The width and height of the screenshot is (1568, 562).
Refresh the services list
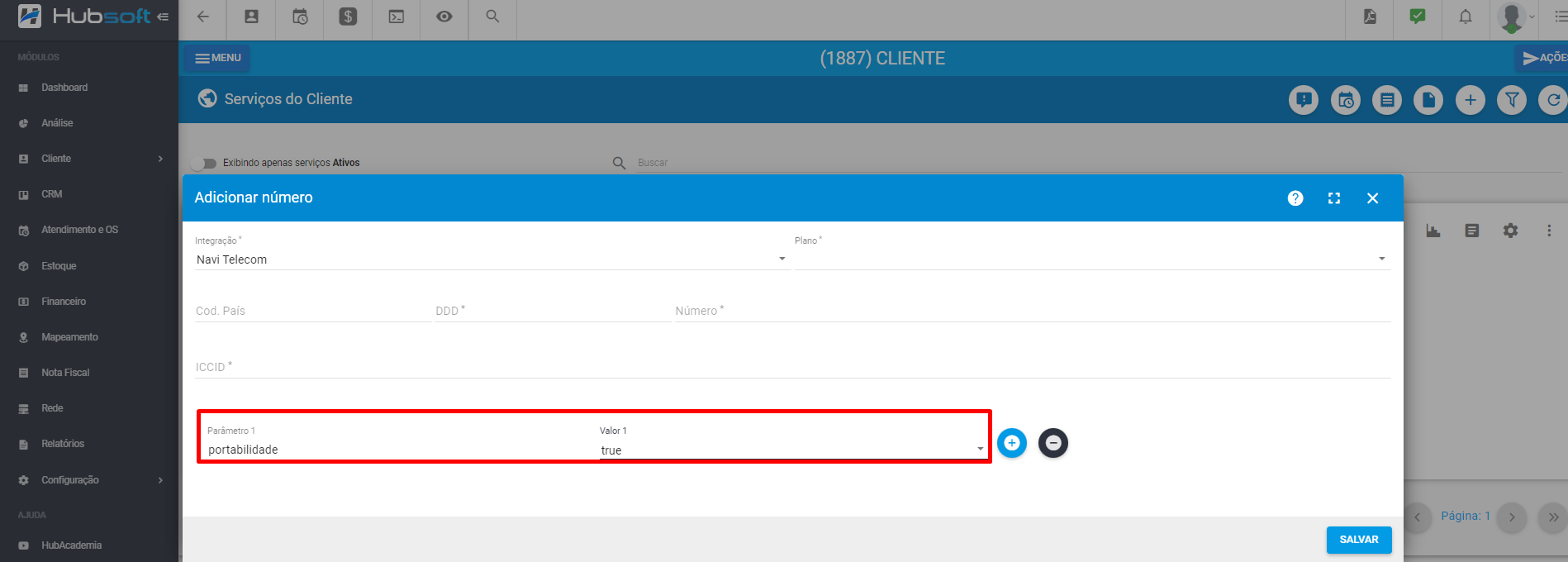1553,100
